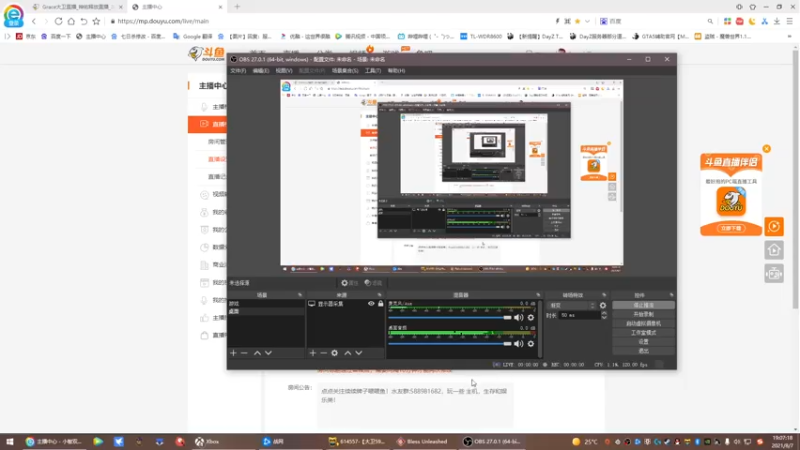Click the transition duration stepper arrows
800x450 pixels.
(x=604, y=315)
